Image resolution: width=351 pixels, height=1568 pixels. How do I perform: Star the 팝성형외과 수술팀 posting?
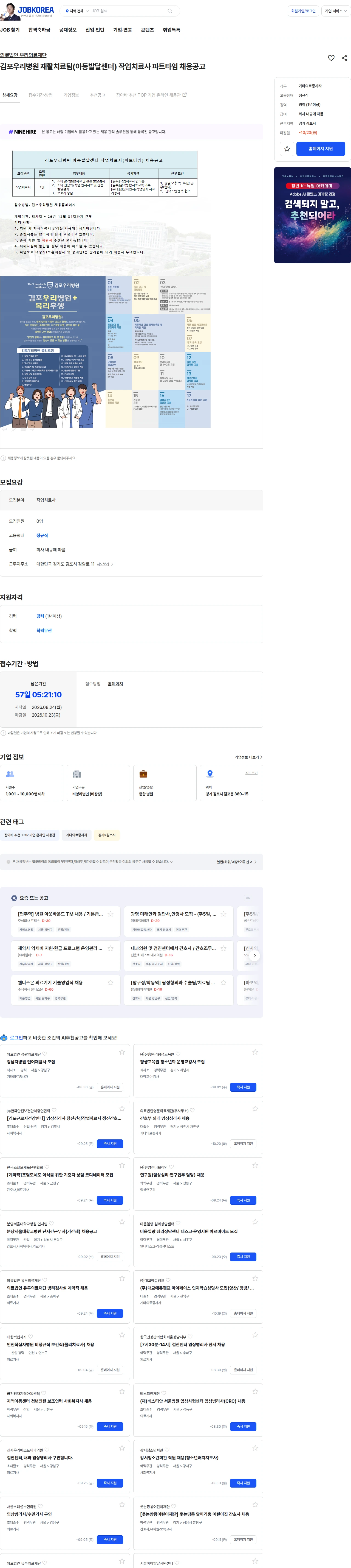coord(223,982)
